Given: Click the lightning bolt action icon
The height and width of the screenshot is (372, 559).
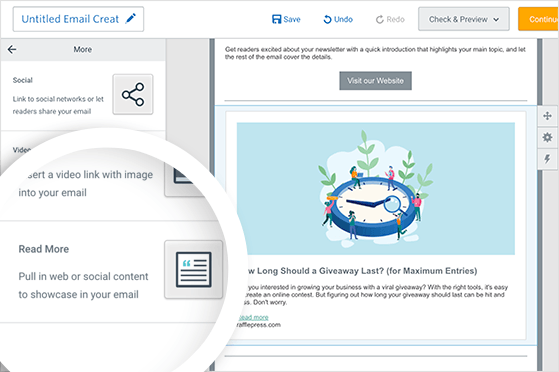Looking at the screenshot, I should point(547,159).
